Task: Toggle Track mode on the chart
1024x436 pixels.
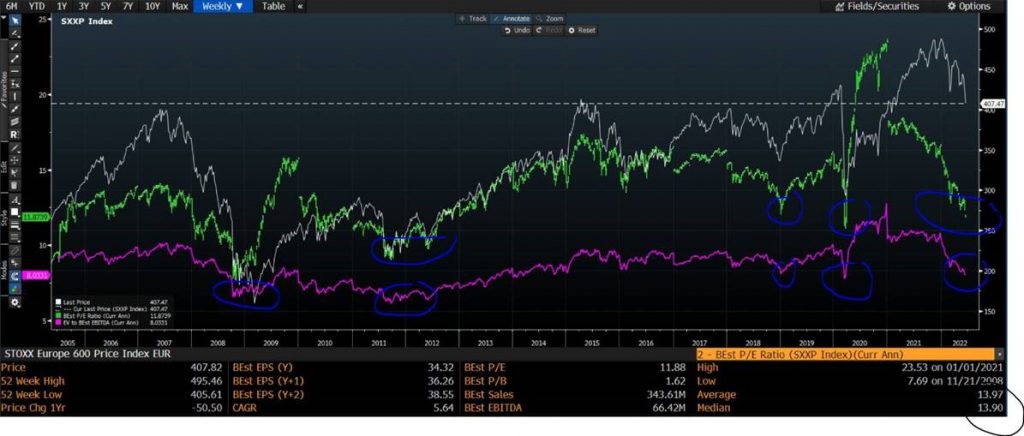Action: pos(473,19)
